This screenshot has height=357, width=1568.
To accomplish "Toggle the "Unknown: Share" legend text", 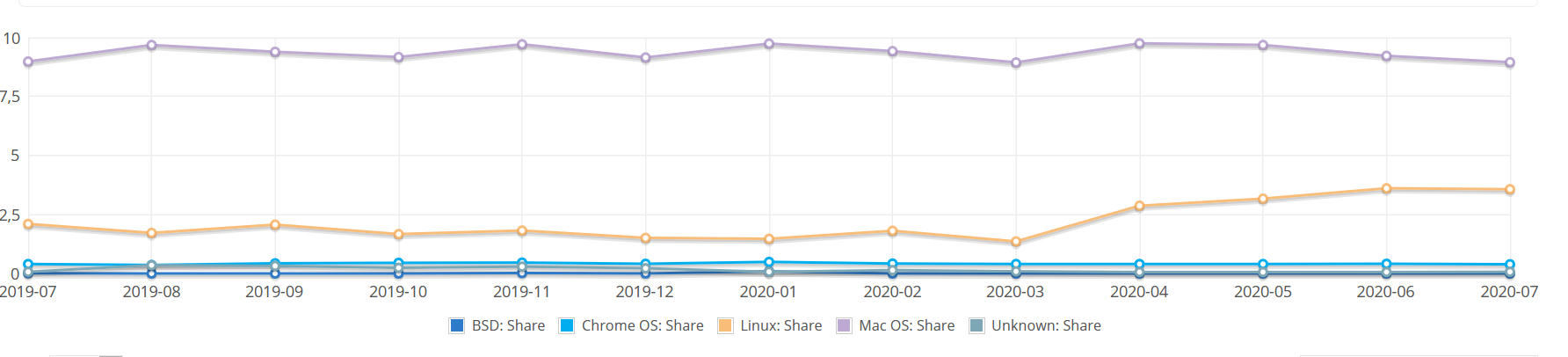I will 1046,325.
